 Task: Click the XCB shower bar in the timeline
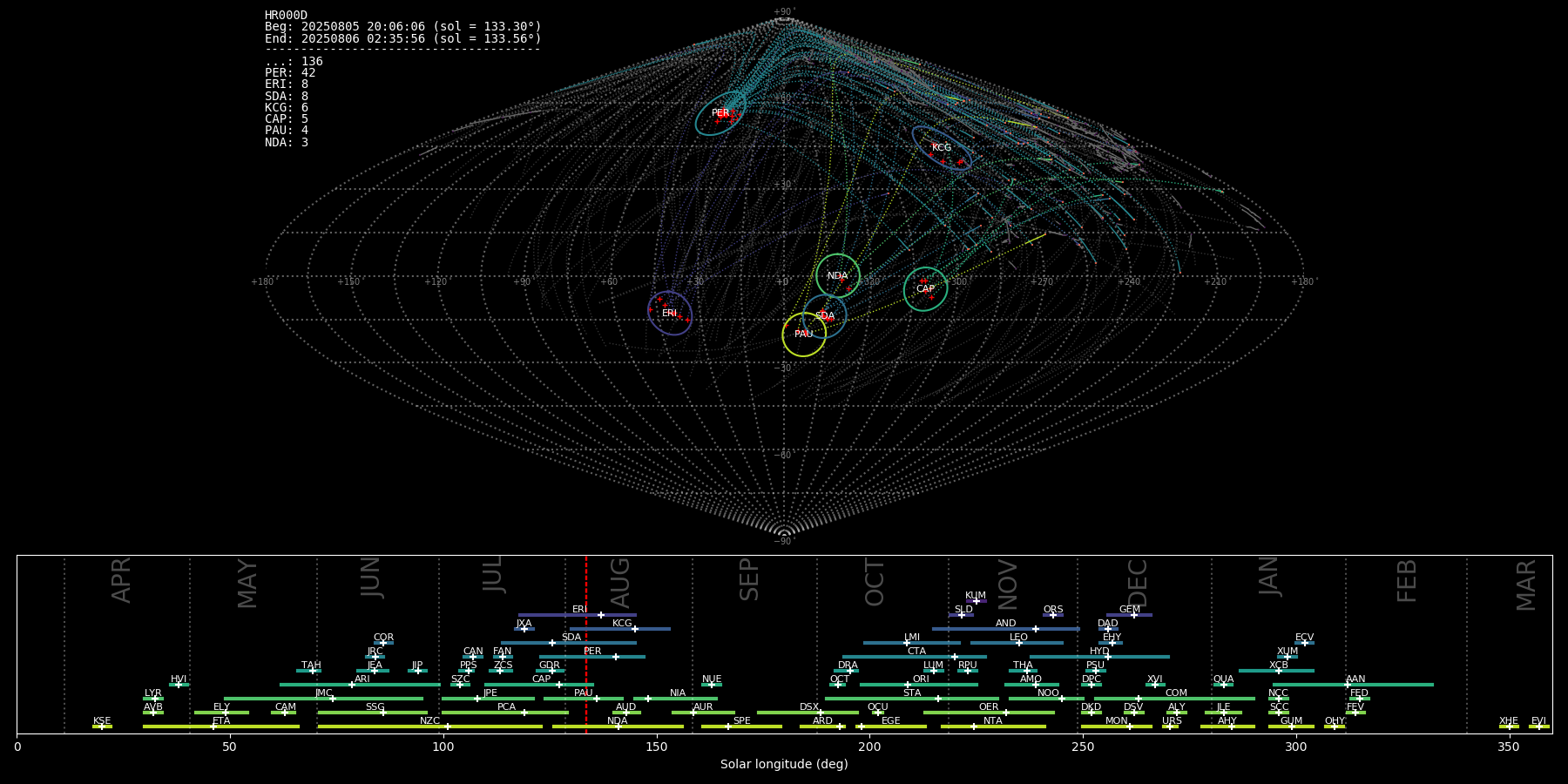1276,671
